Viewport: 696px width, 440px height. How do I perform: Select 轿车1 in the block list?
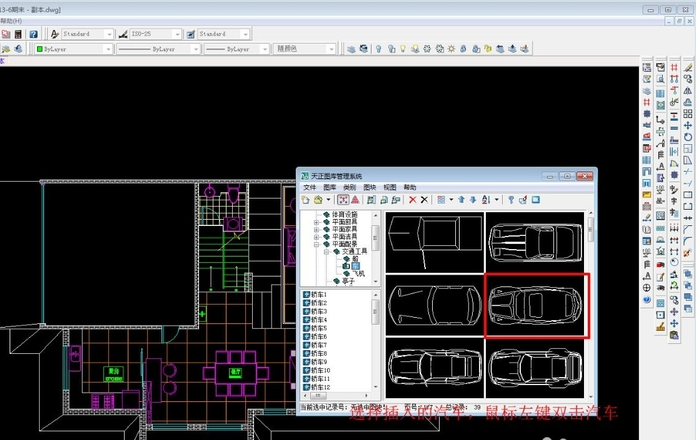pyautogui.click(x=319, y=294)
